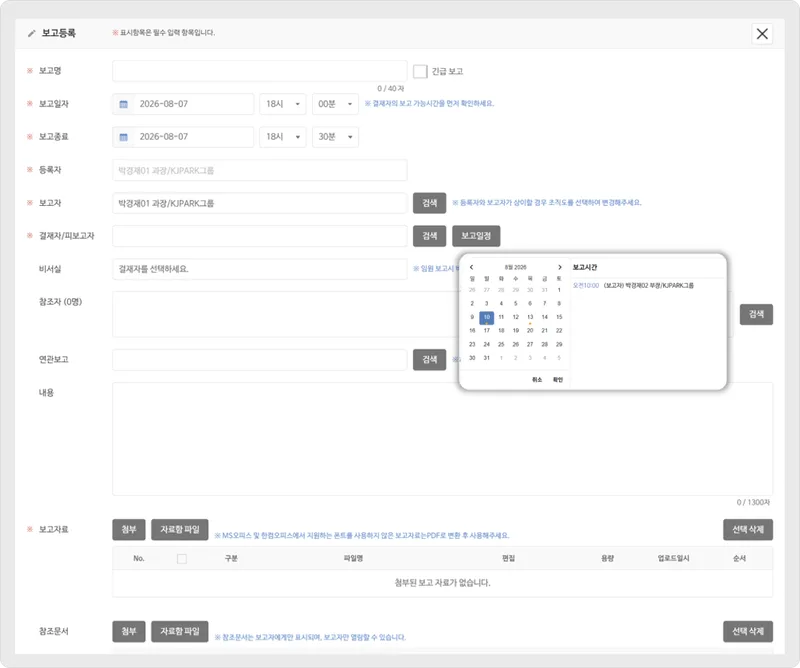Click the 검색 button for 참조자
The image size is (800, 668).
pos(756,314)
